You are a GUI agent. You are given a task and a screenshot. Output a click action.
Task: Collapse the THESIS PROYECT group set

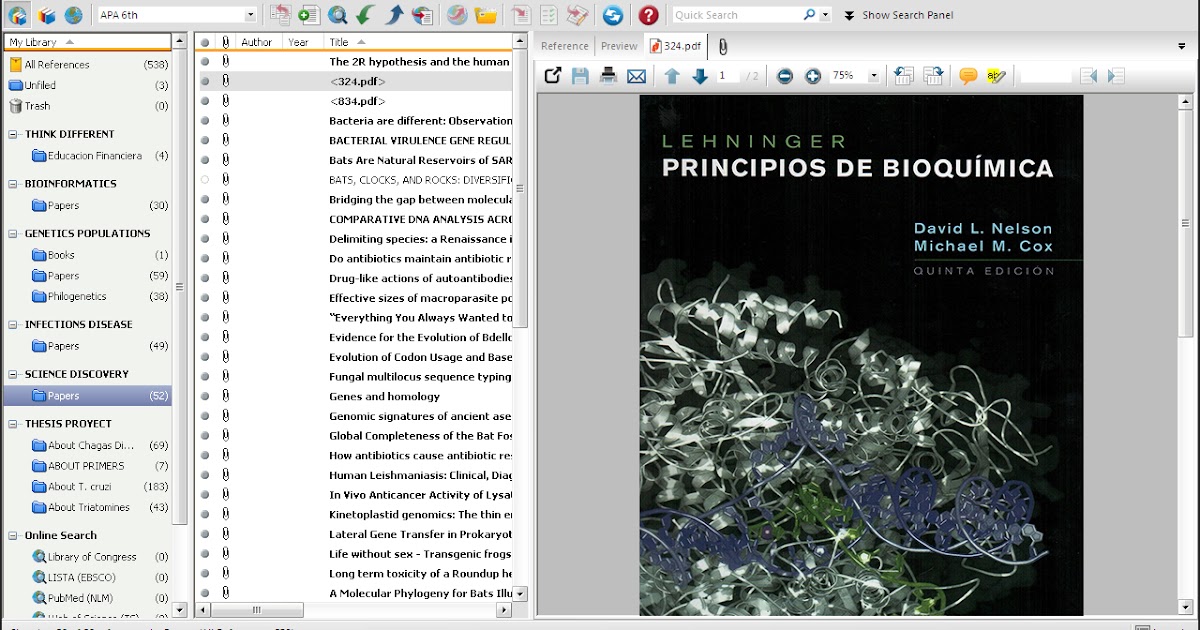[14, 424]
